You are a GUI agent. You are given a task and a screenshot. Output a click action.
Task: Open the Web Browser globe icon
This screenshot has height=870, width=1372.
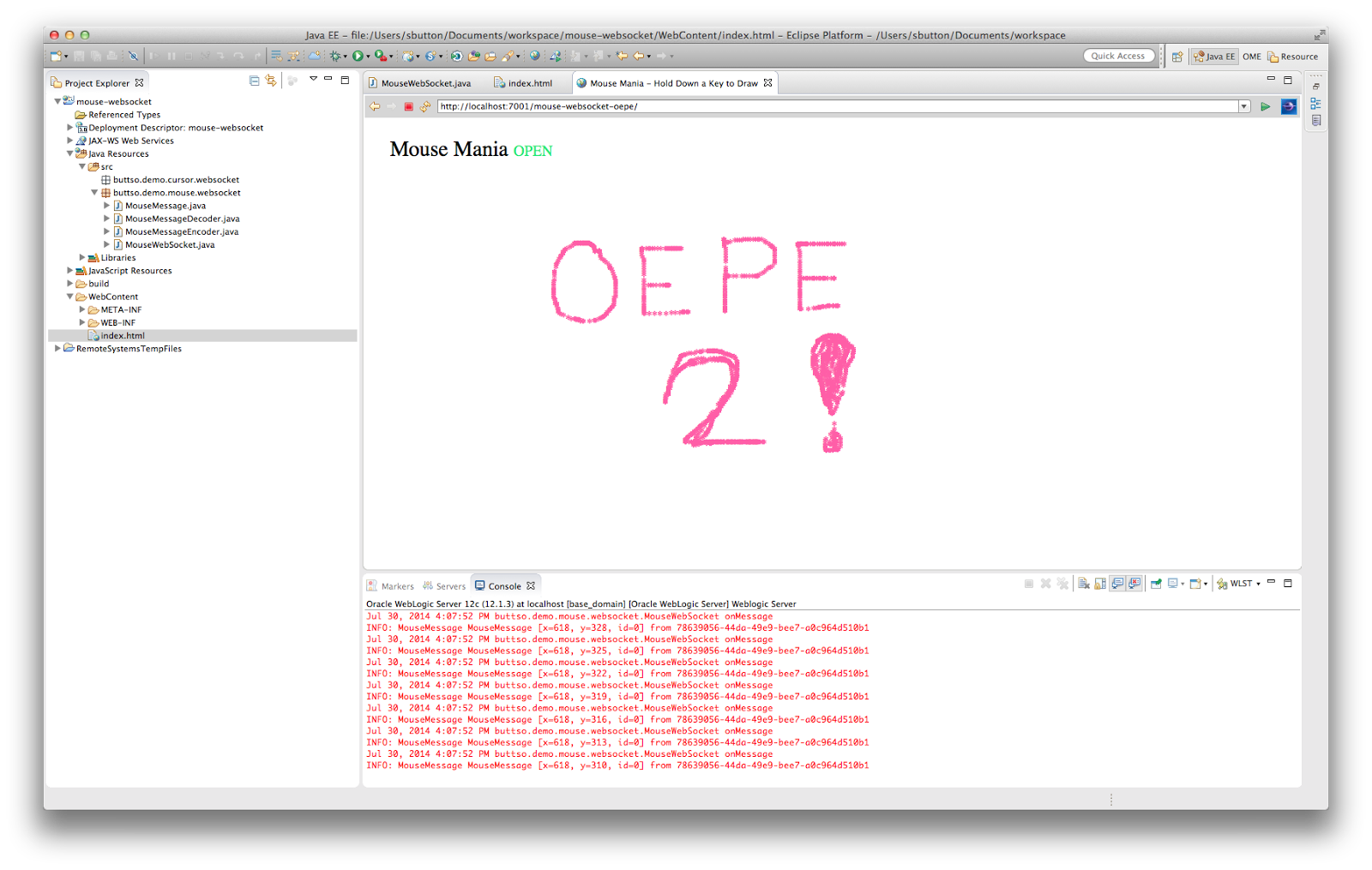click(x=534, y=56)
